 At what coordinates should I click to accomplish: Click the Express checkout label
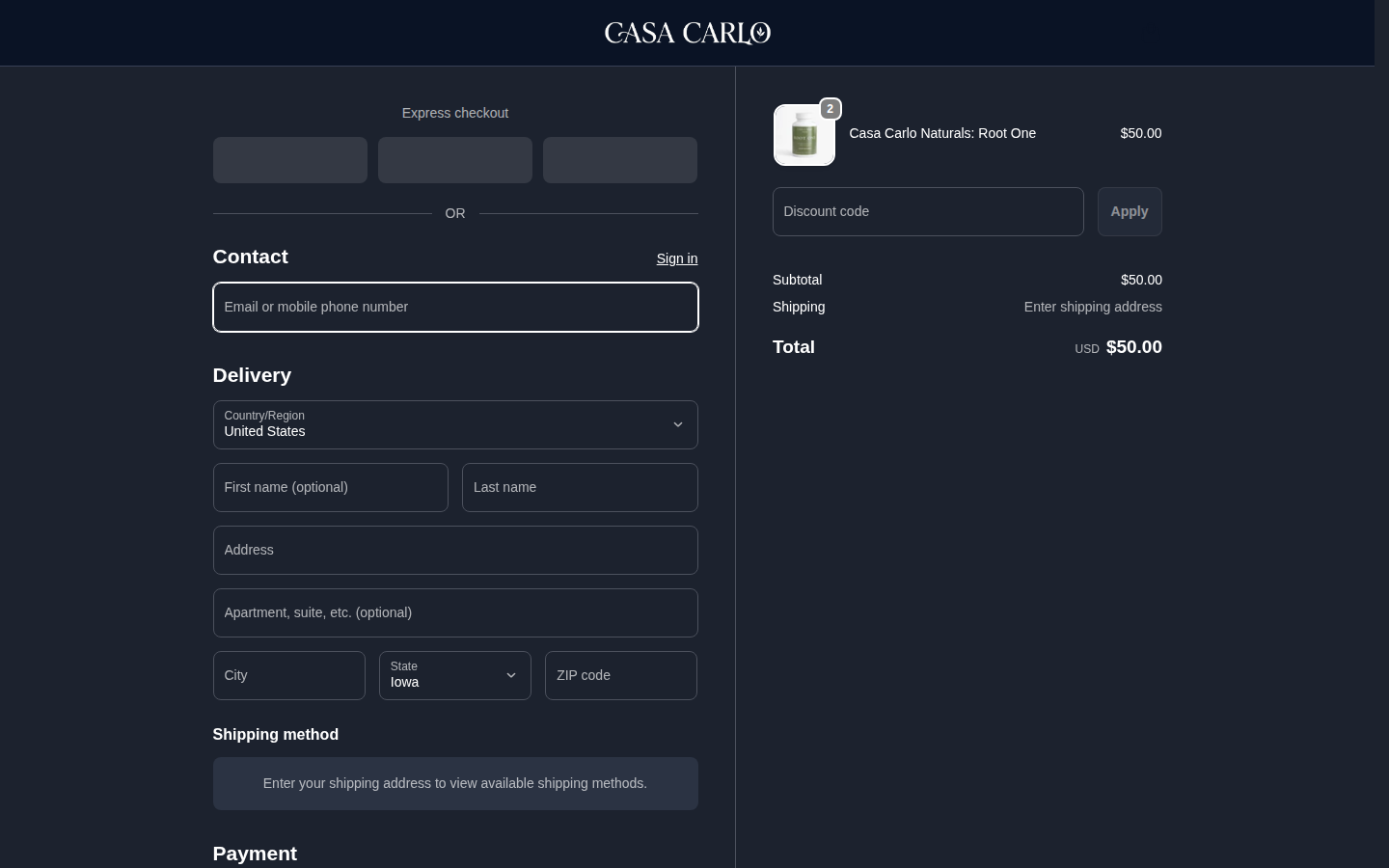coord(455,113)
